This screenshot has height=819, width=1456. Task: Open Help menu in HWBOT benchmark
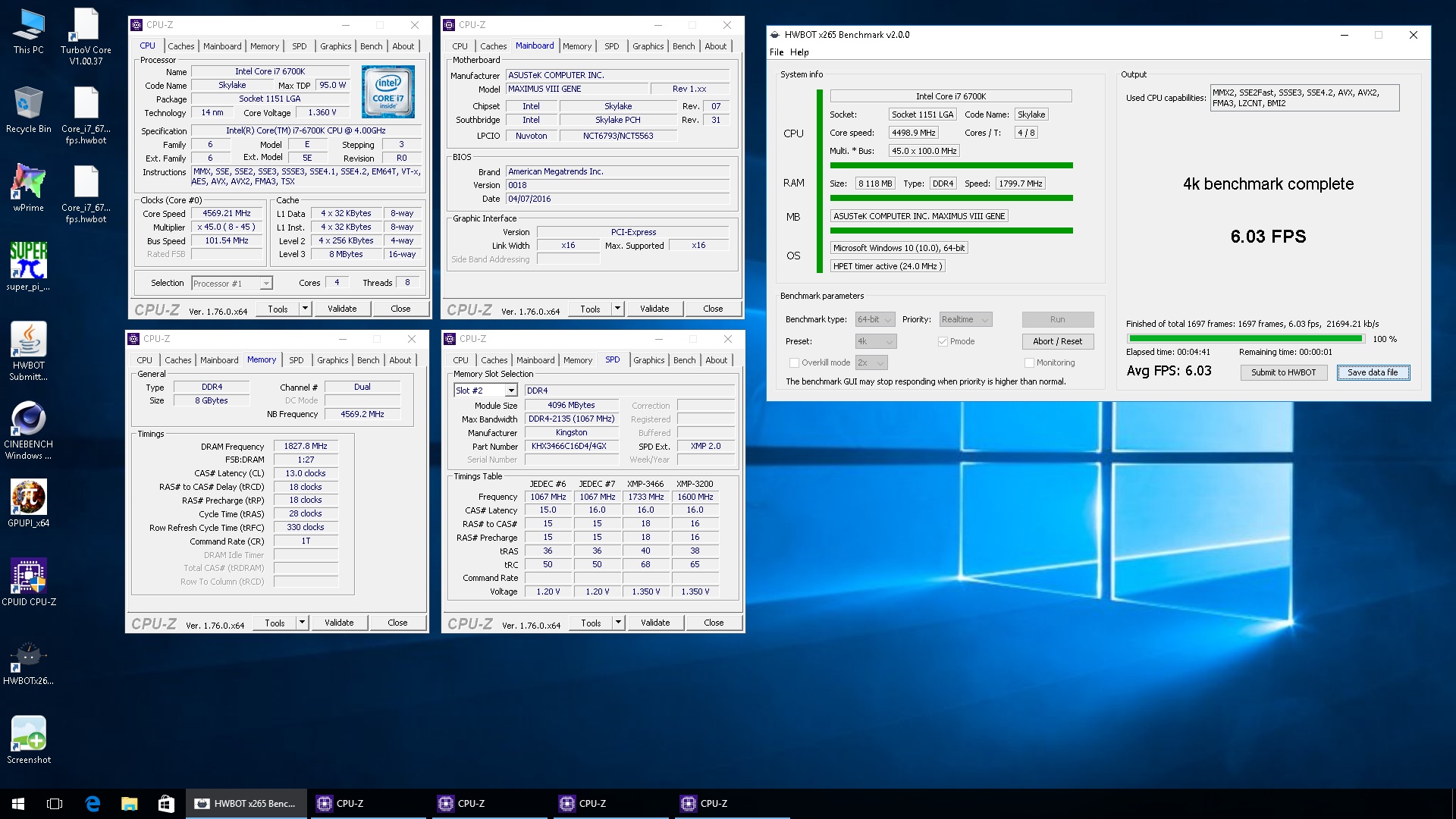[x=799, y=52]
